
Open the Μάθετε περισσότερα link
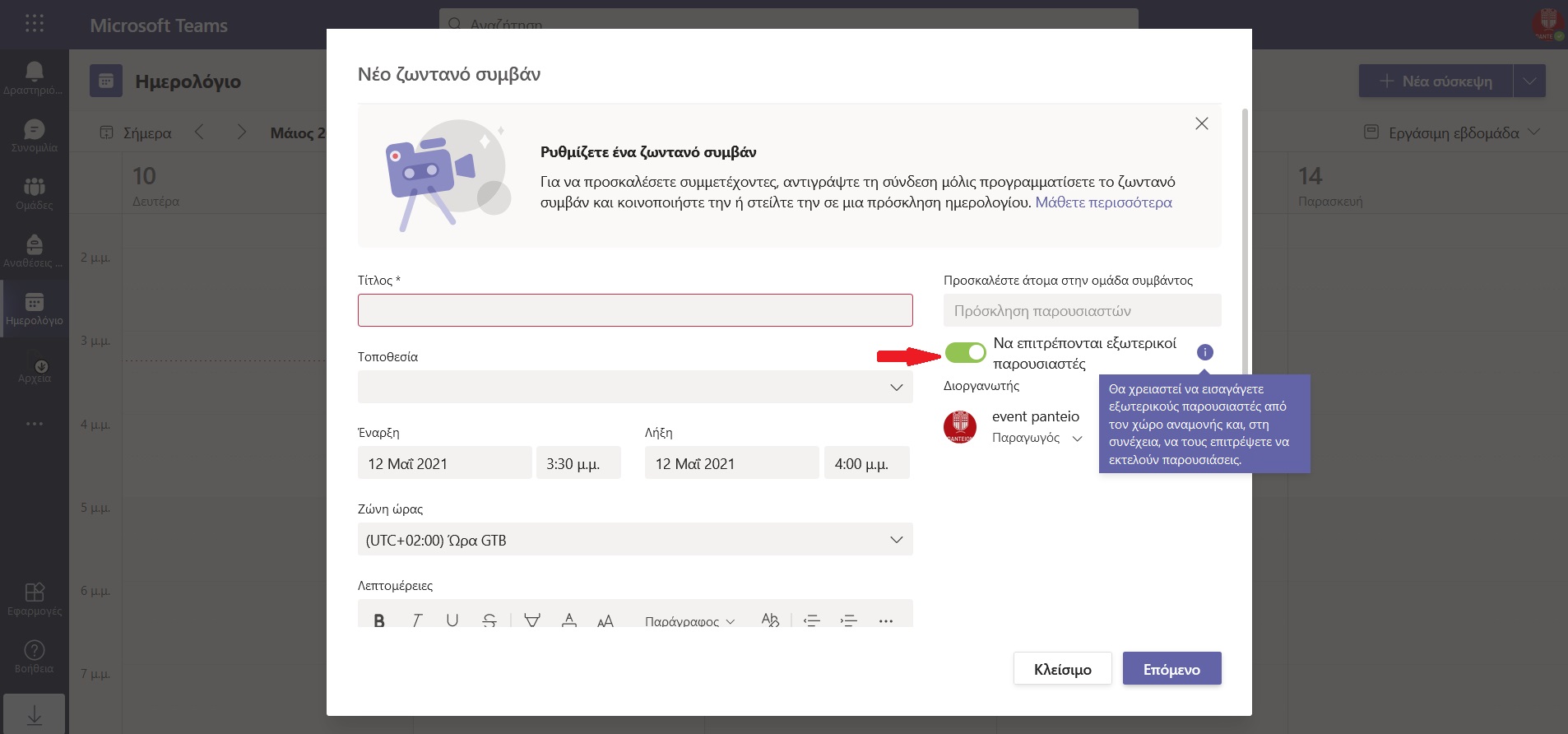[1103, 202]
